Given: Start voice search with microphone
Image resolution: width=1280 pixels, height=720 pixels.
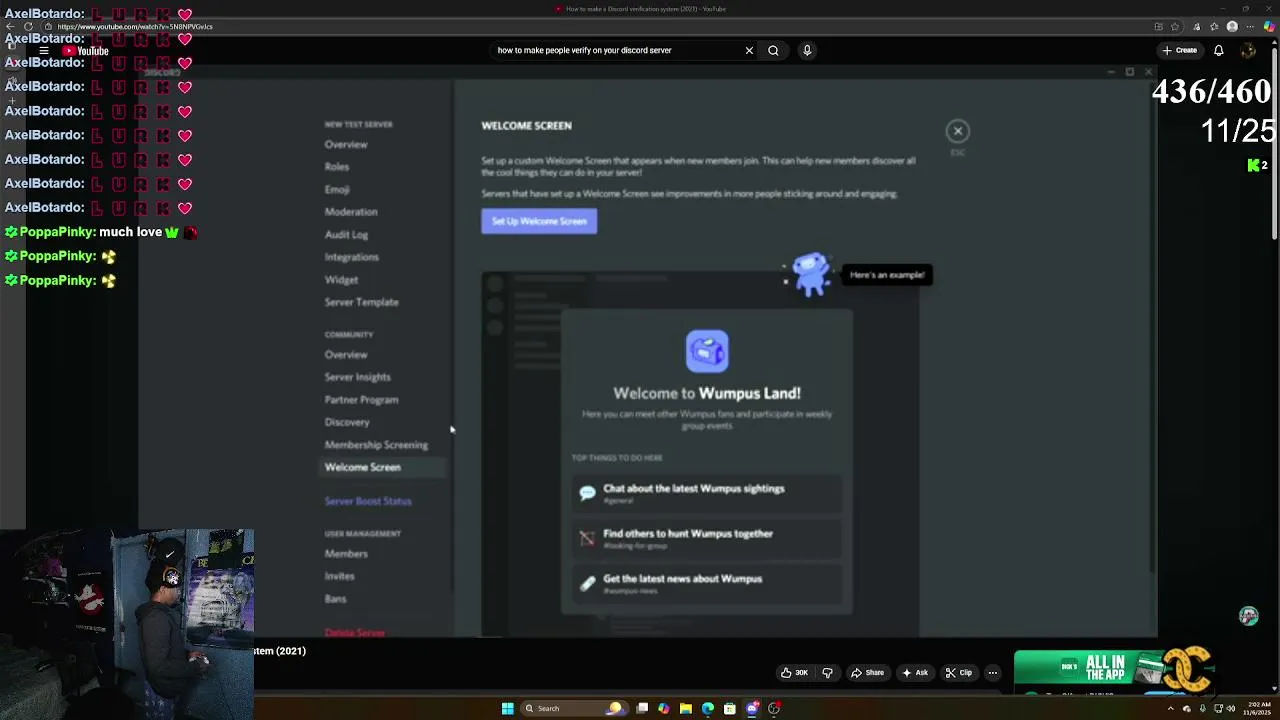Looking at the screenshot, I should pyautogui.click(x=807, y=50).
